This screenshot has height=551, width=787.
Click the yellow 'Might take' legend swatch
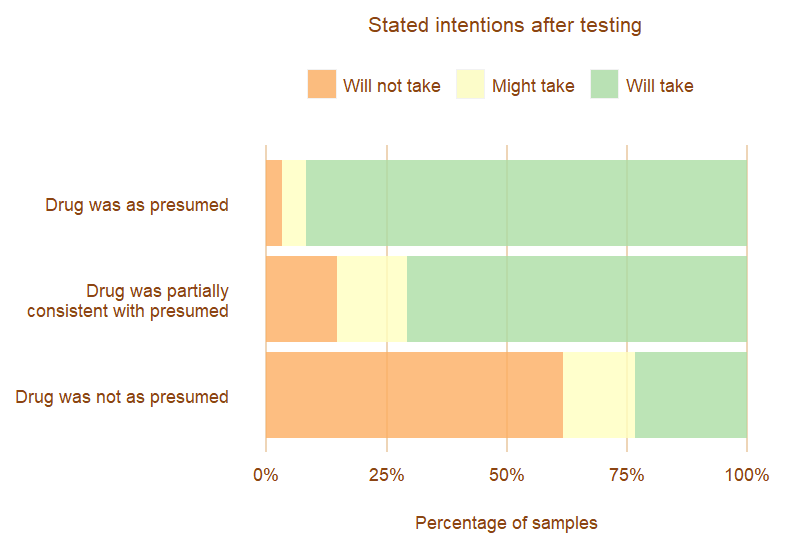pyautogui.click(x=470, y=85)
